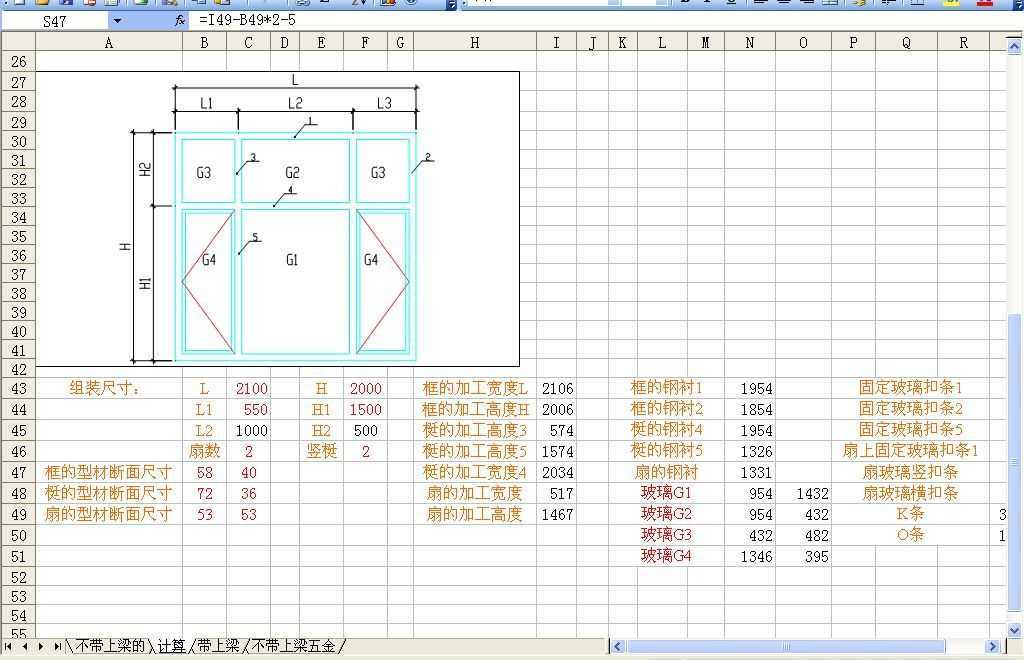
Task: Click the 扇的型材断面尺寸 label
Action: [x=108, y=514]
